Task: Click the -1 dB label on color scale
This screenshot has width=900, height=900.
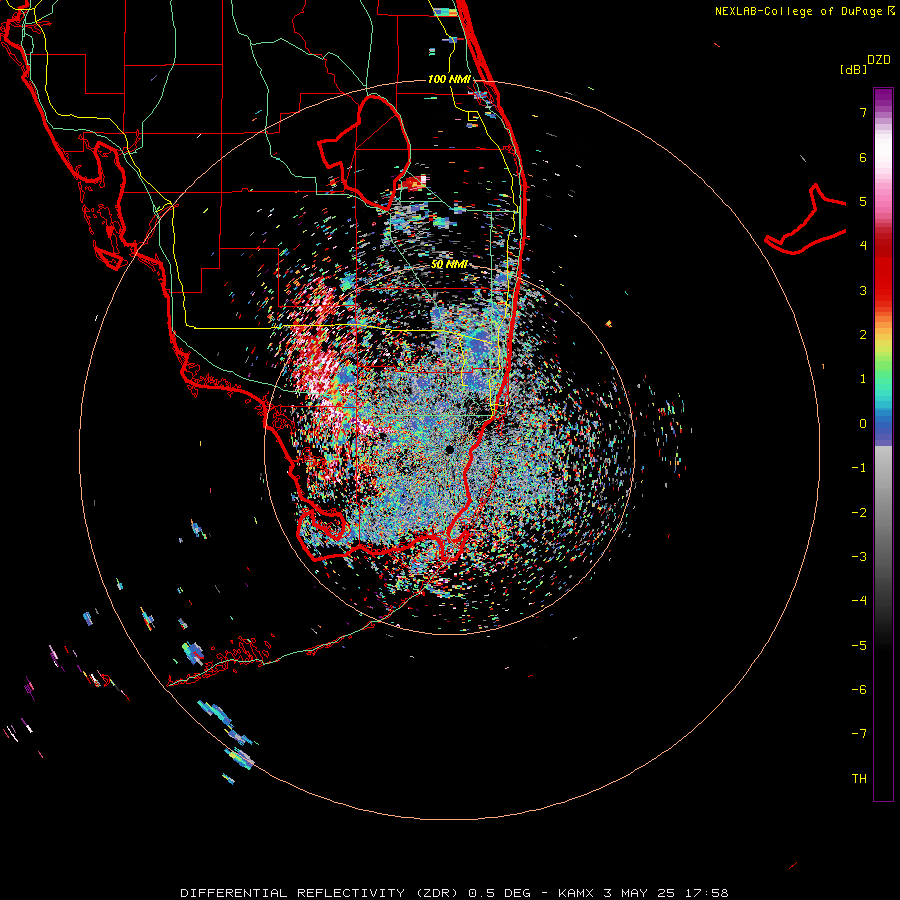Action: [x=859, y=468]
